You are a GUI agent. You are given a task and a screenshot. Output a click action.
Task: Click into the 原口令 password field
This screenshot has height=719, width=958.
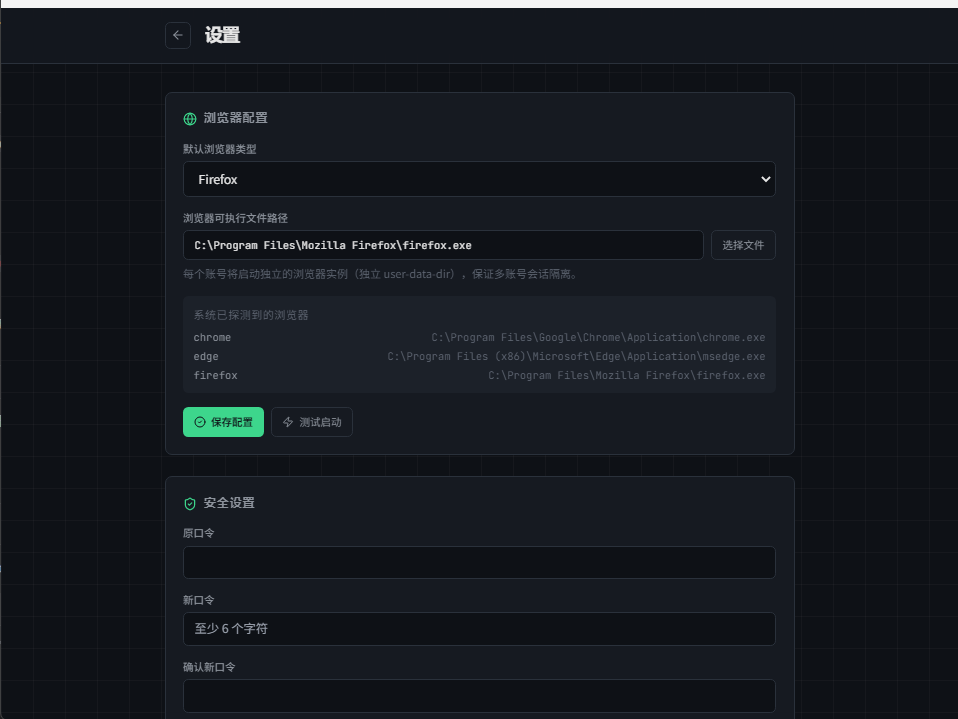[x=479, y=562]
